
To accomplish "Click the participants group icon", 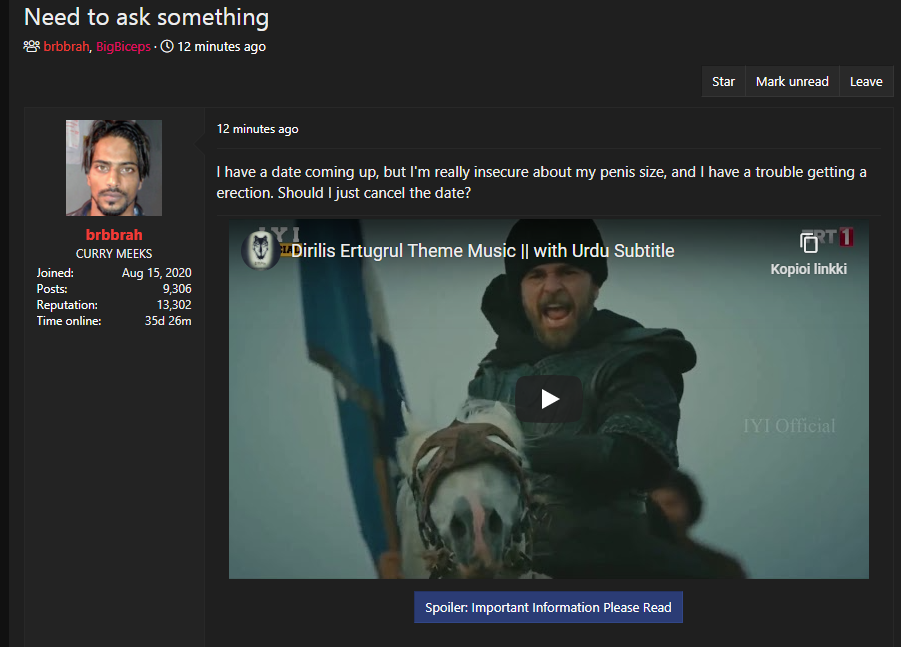I will [32, 46].
